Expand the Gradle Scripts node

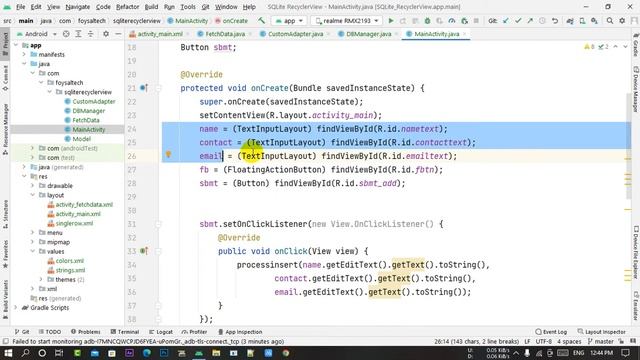pyautogui.click(x=16, y=308)
